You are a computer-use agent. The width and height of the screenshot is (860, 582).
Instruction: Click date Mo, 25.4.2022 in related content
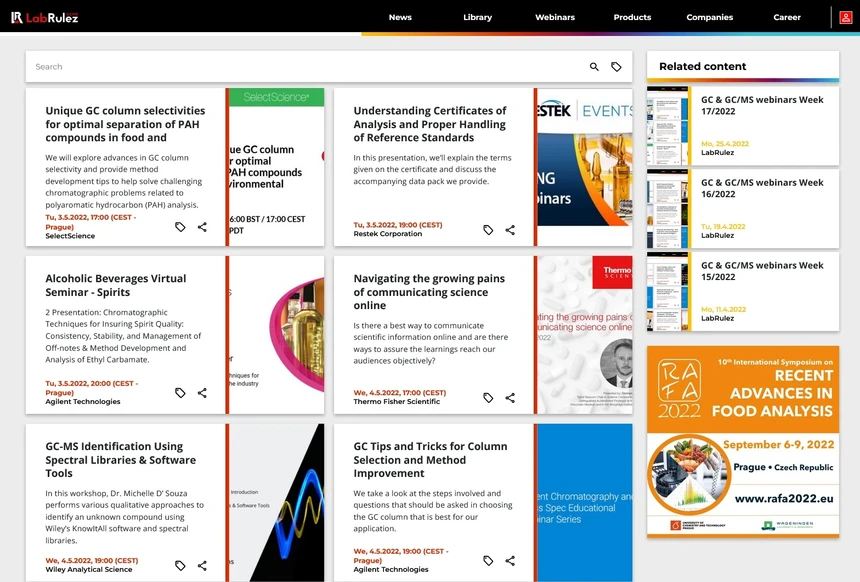[x=725, y=144]
